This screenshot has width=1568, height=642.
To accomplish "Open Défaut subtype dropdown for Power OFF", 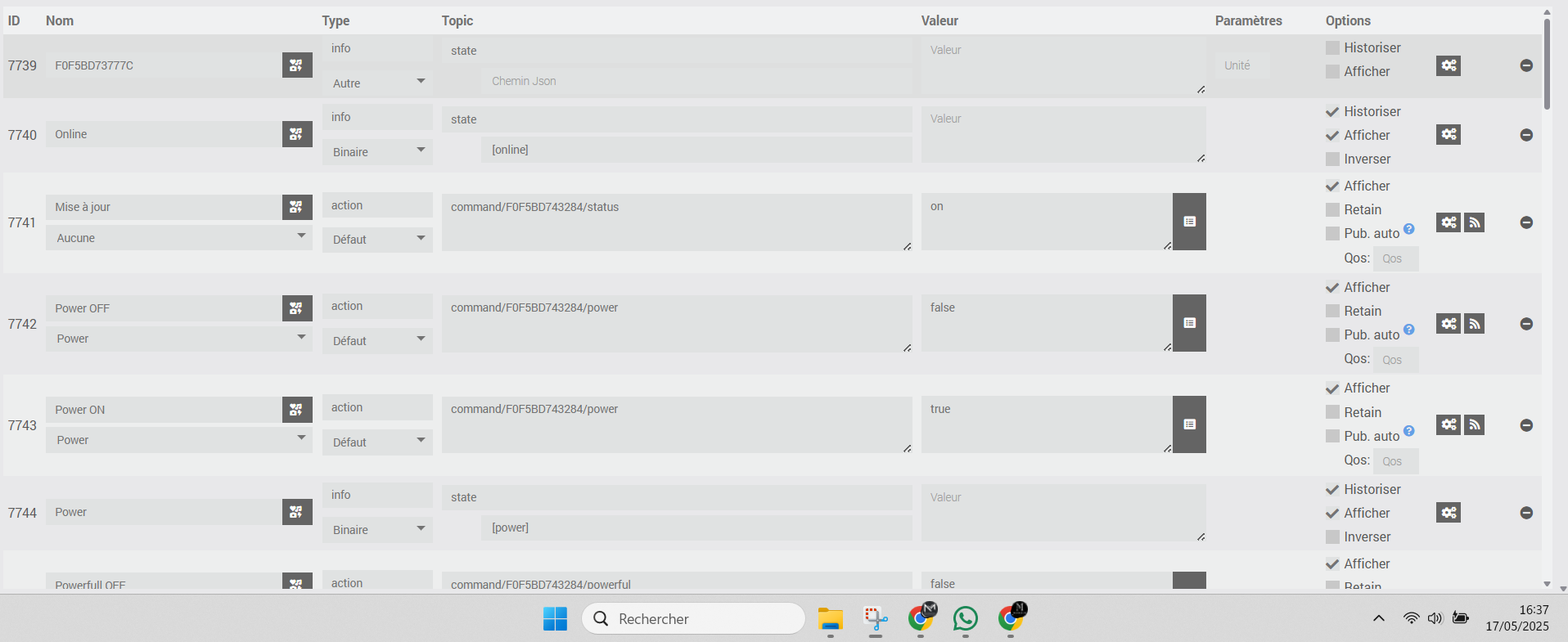I will click(377, 340).
